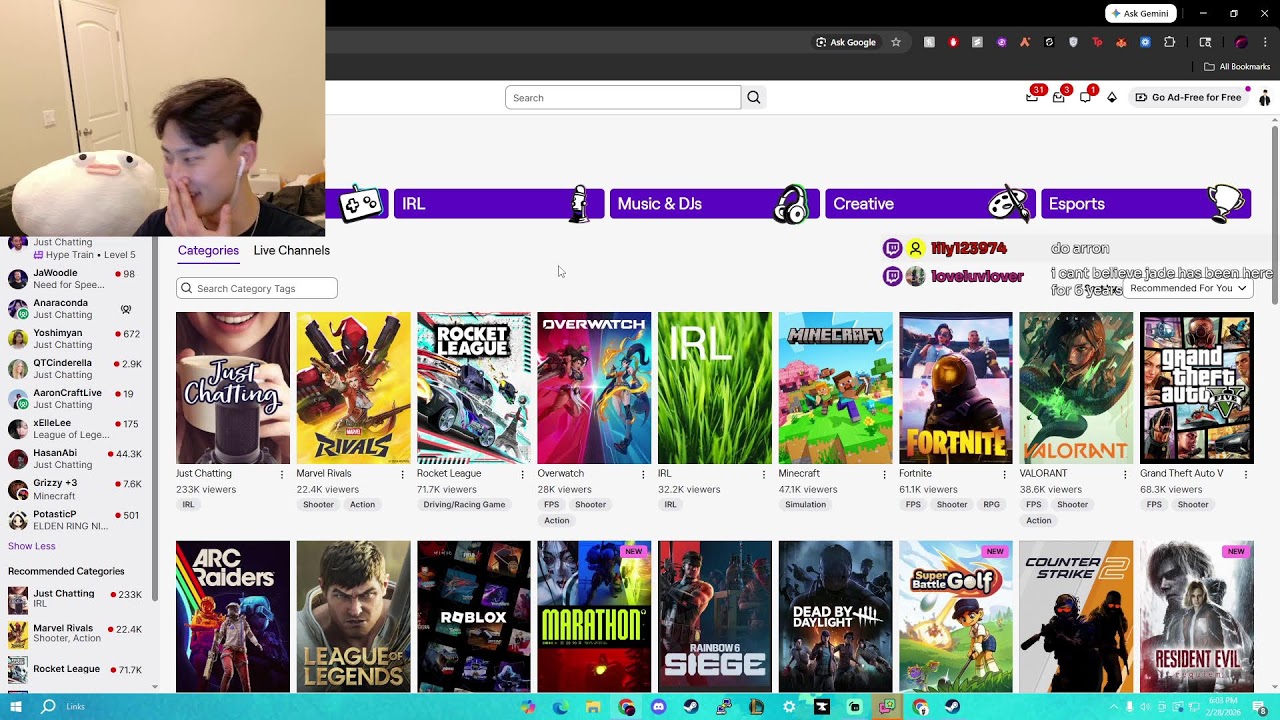This screenshot has width=1280, height=720.
Task: Bookmark this page with the star icon
Action: pyautogui.click(x=896, y=42)
